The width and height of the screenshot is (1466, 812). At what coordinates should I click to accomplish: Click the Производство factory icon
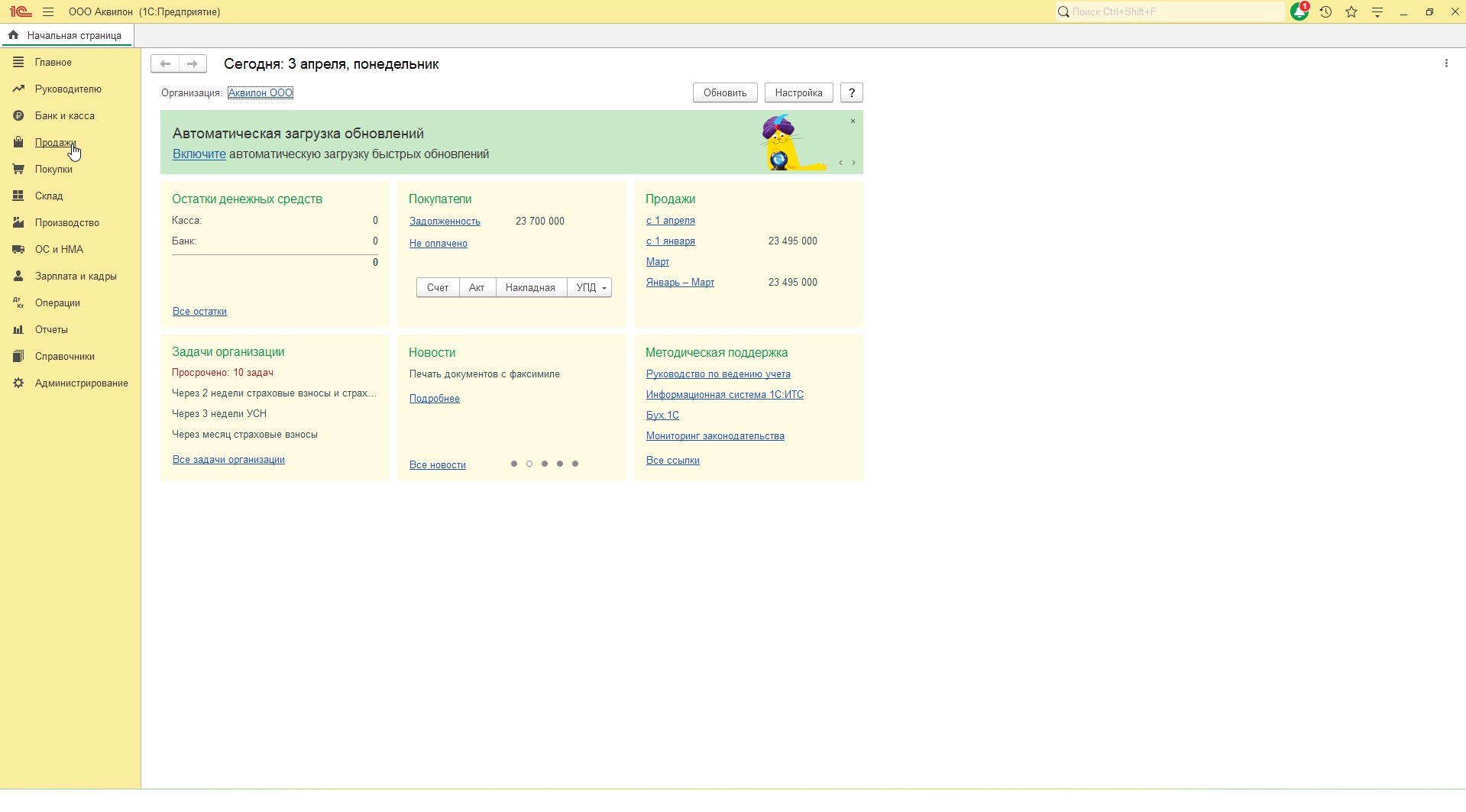pos(18,222)
